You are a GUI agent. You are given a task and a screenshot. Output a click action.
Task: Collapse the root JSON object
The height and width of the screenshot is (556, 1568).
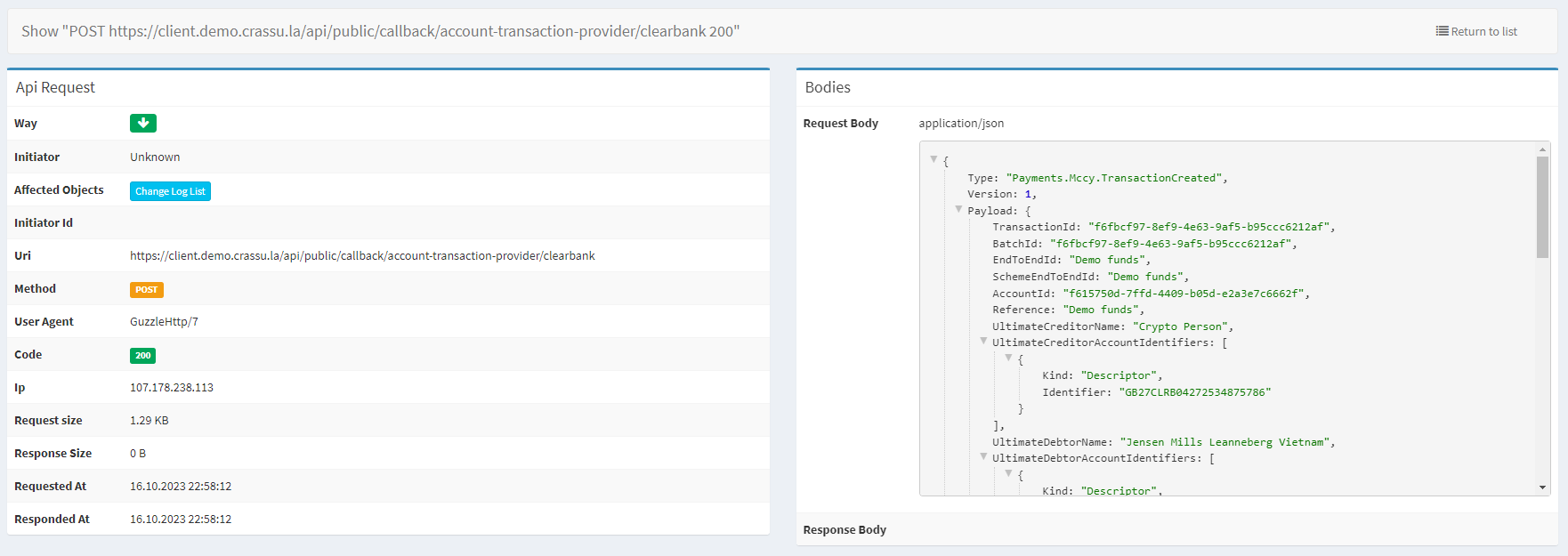pyautogui.click(x=934, y=160)
